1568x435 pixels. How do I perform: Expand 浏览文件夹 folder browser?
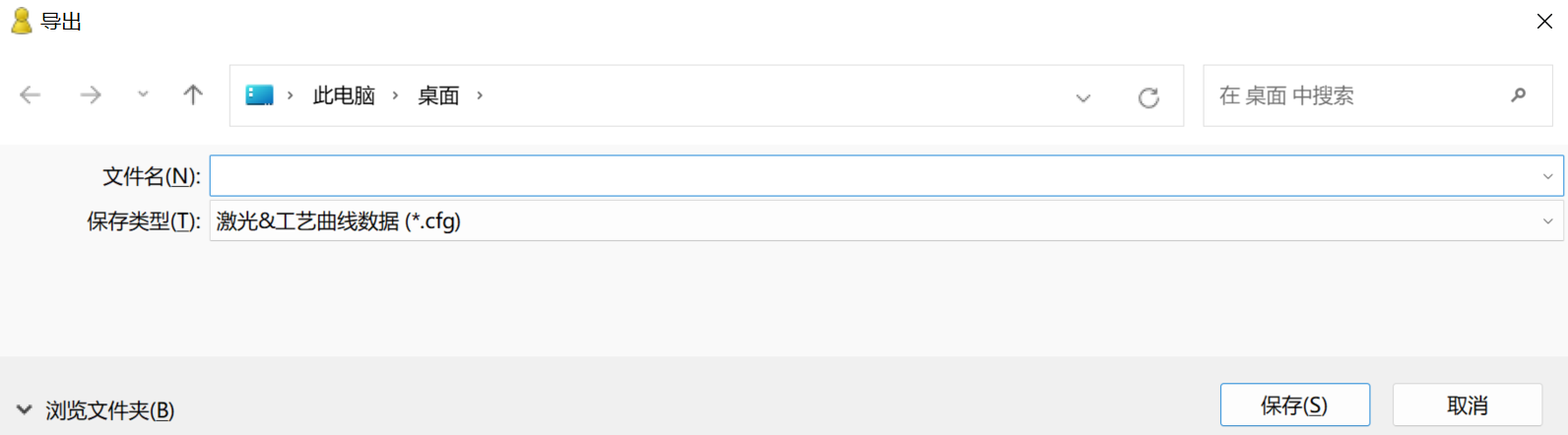(x=96, y=410)
